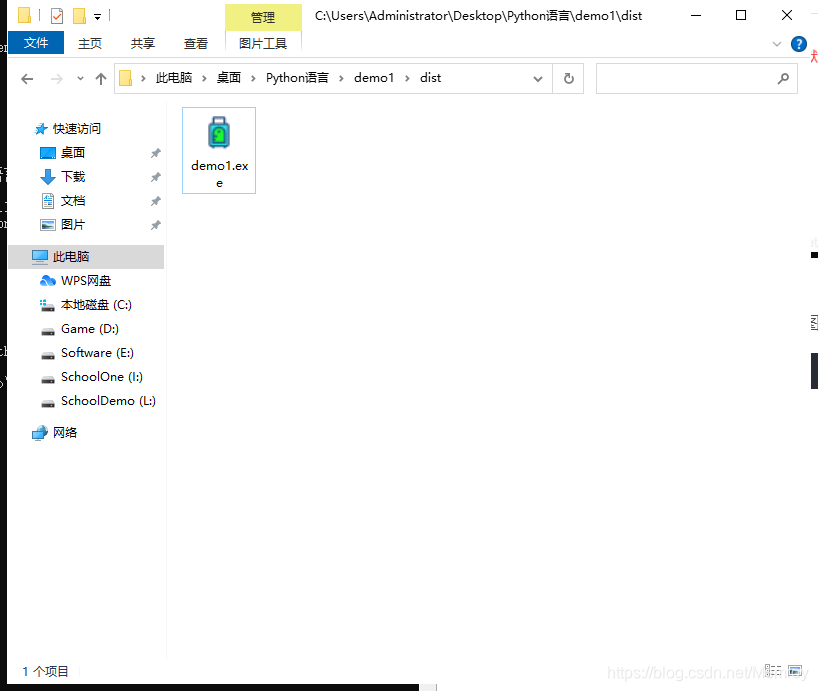
Task: Unpin 下载 from quick access
Action: pos(156,176)
